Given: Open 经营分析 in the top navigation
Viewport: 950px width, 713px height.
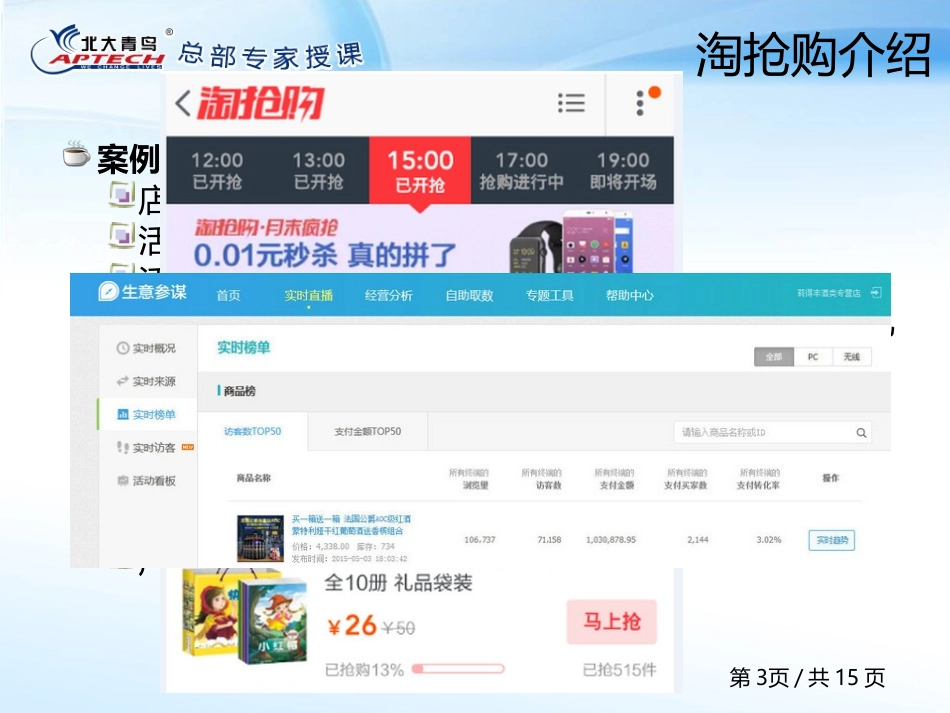Looking at the screenshot, I should tap(389, 295).
